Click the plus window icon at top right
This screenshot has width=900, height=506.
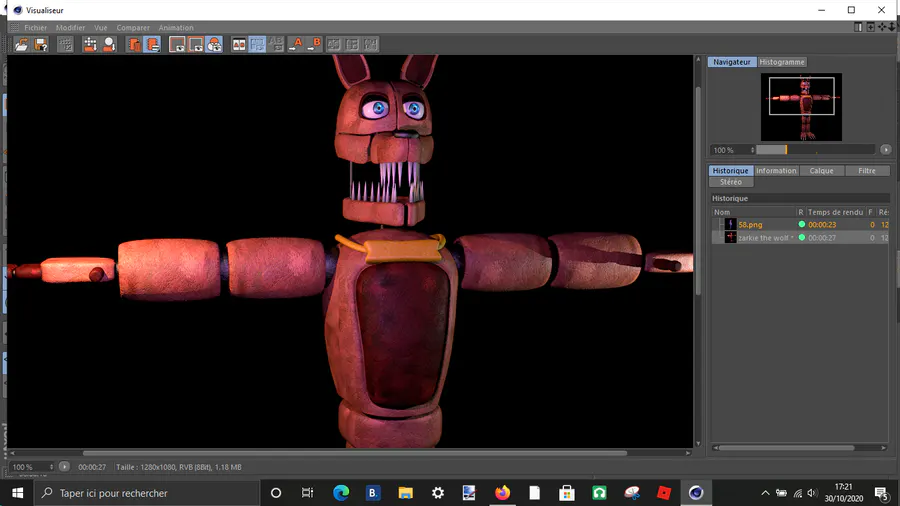point(871,27)
